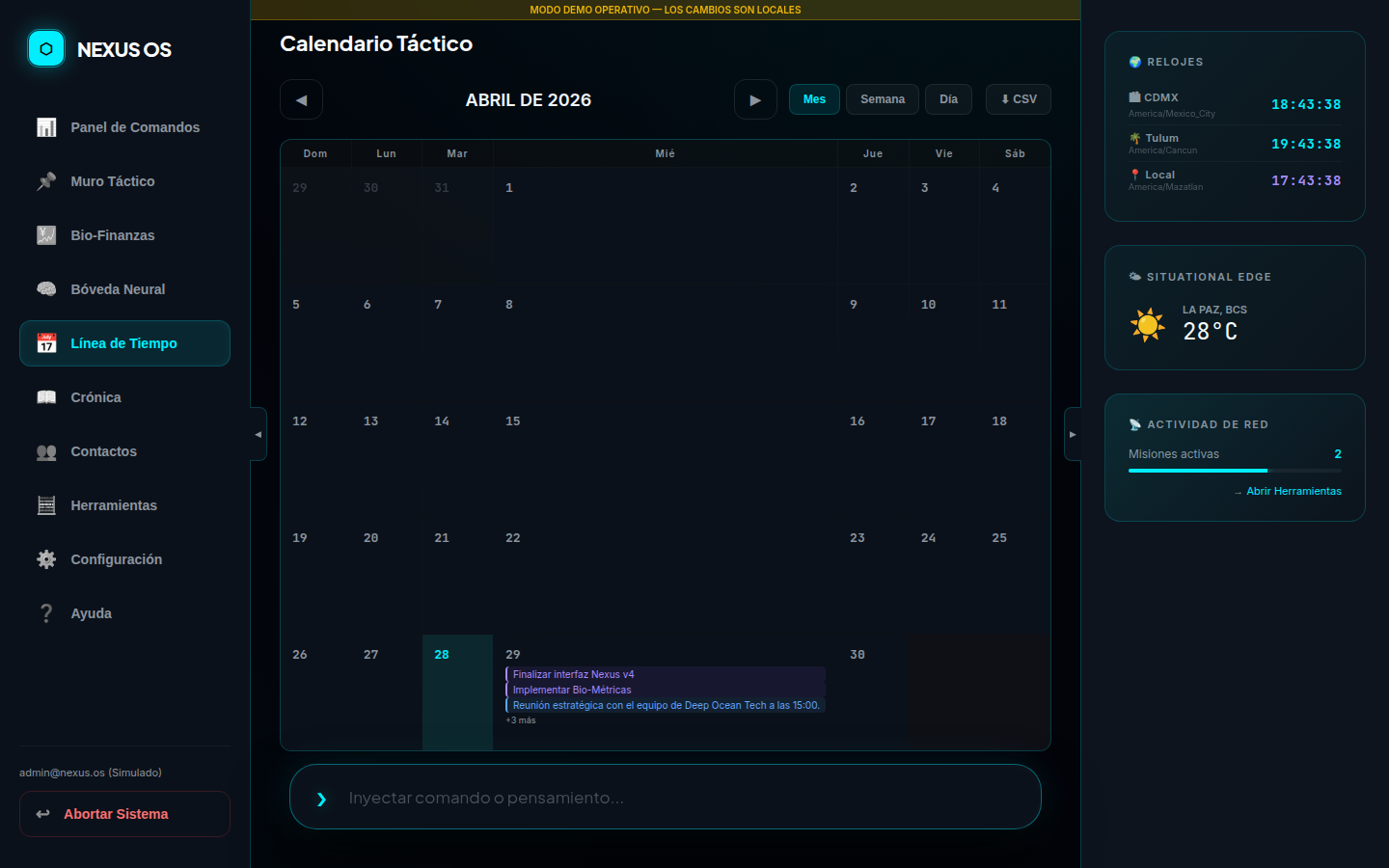The width and height of the screenshot is (1389, 868).
Task: Click the NEXUS OS hexagon logo icon
Action: pos(46,48)
